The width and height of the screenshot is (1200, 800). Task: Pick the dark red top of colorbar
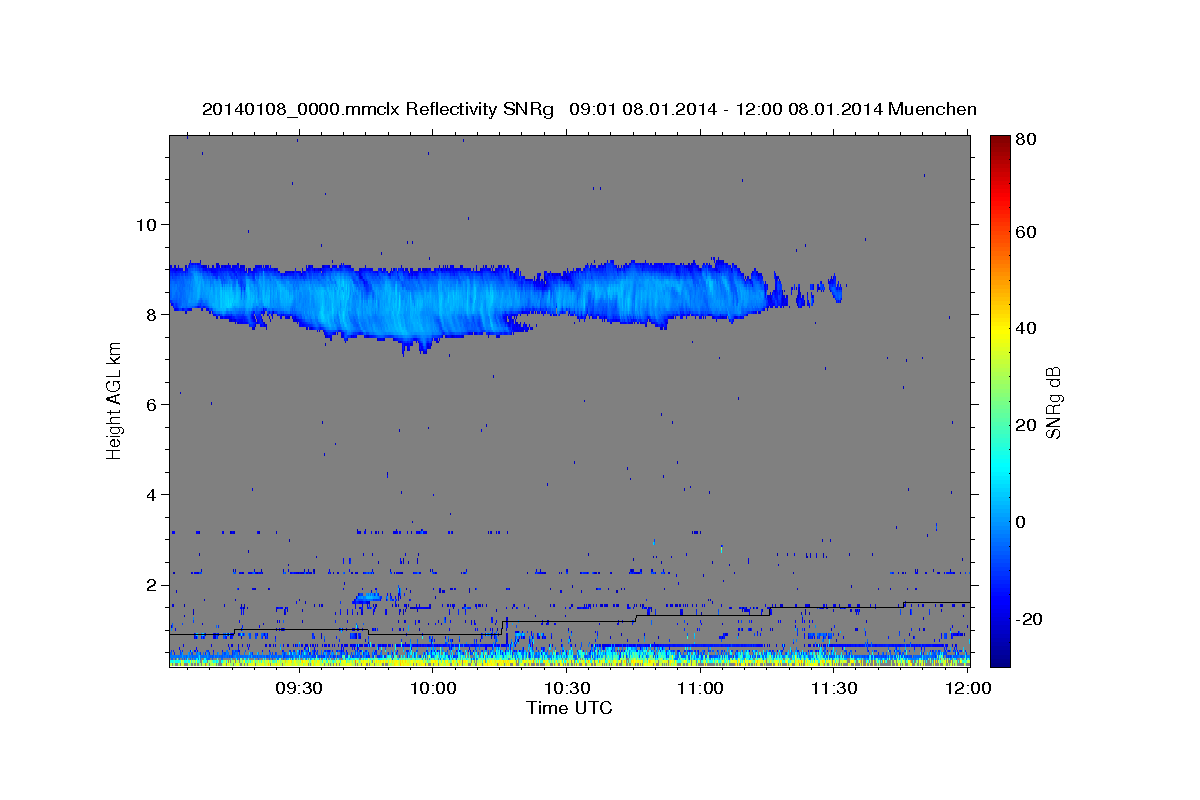click(x=1000, y=142)
